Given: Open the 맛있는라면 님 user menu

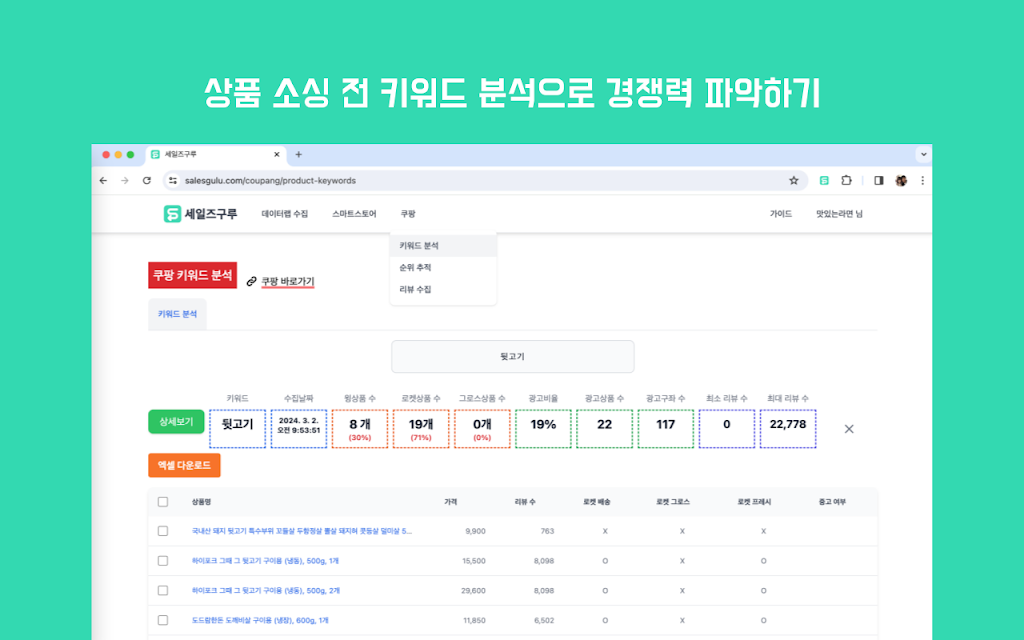Looking at the screenshot, I should [839, 214].
